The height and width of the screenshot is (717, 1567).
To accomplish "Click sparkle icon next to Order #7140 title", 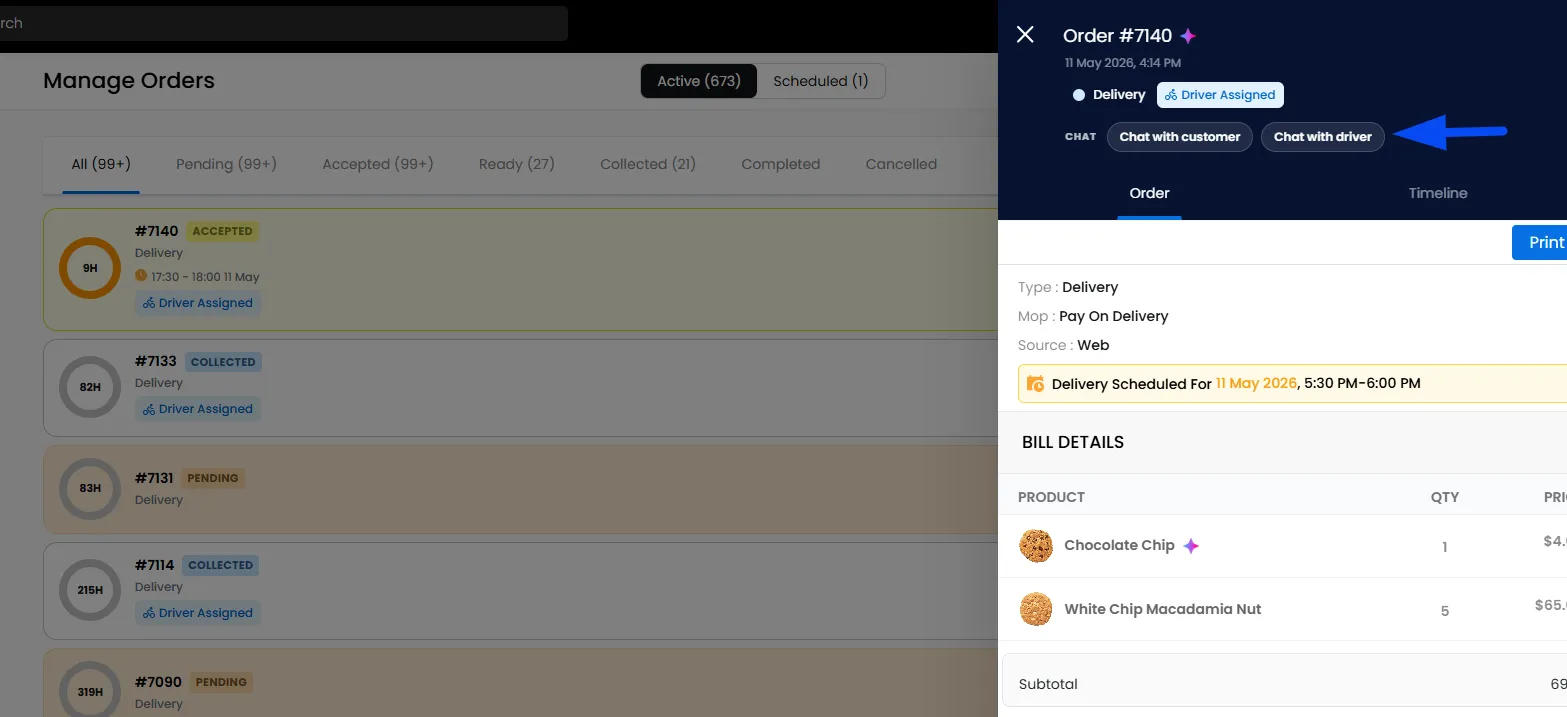I will click(1188, 36).
